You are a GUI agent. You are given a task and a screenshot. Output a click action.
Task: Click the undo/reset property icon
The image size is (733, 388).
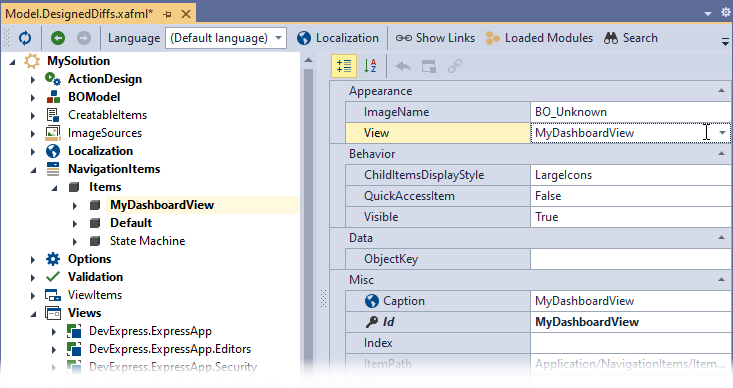tap(403, 66)
